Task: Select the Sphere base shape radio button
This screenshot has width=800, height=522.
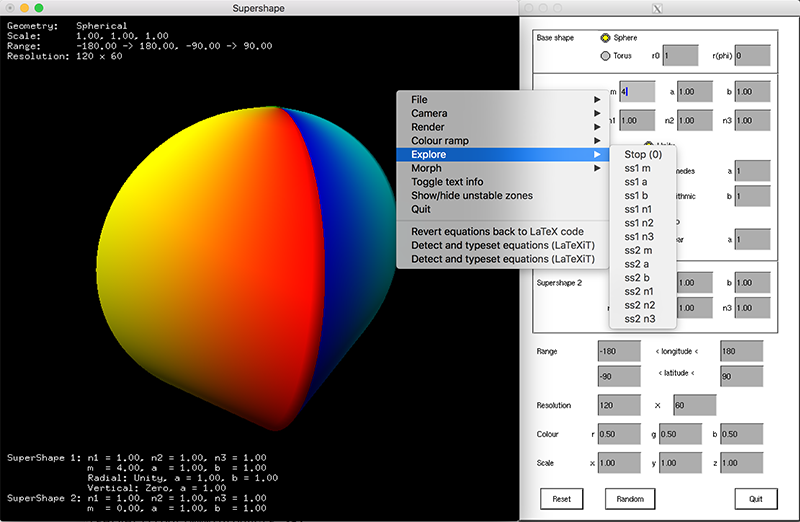Action: coord(606,38)
